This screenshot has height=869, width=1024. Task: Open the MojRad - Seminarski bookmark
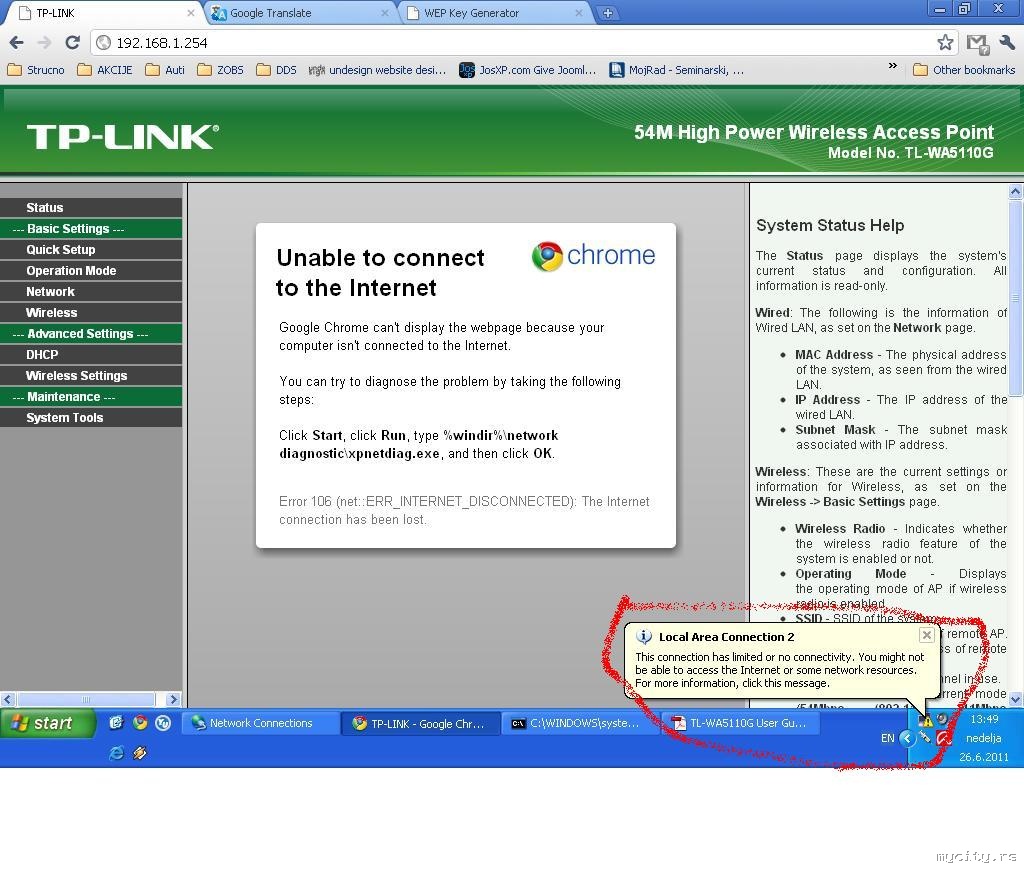click(x=677, y=70)
